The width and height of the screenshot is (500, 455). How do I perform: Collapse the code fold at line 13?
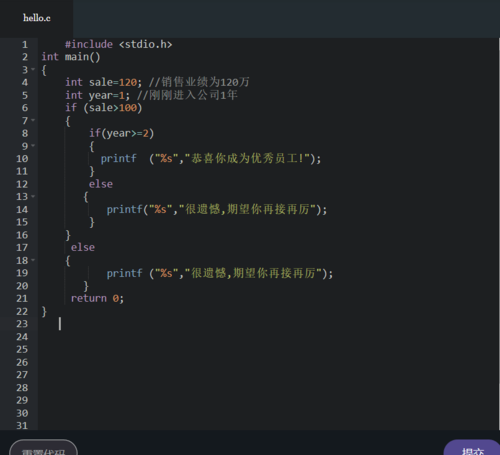click(33, 196)
